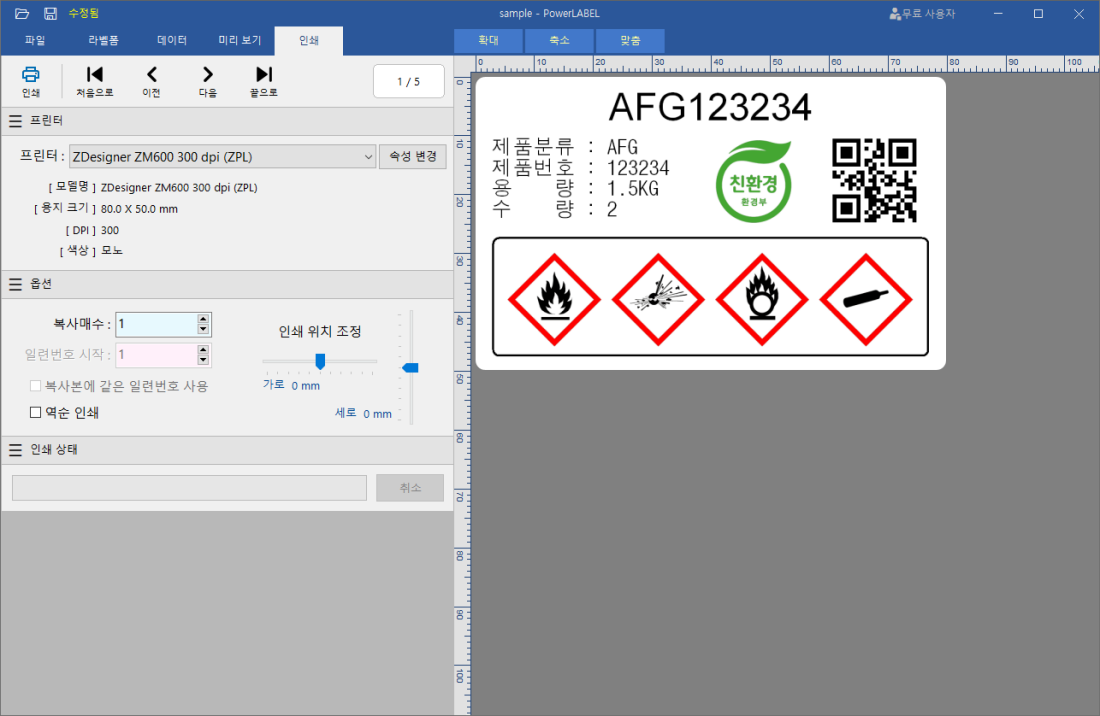Click the printer icon to print
Viewport: 1100px width, 716px height.
tap(31, 75)
